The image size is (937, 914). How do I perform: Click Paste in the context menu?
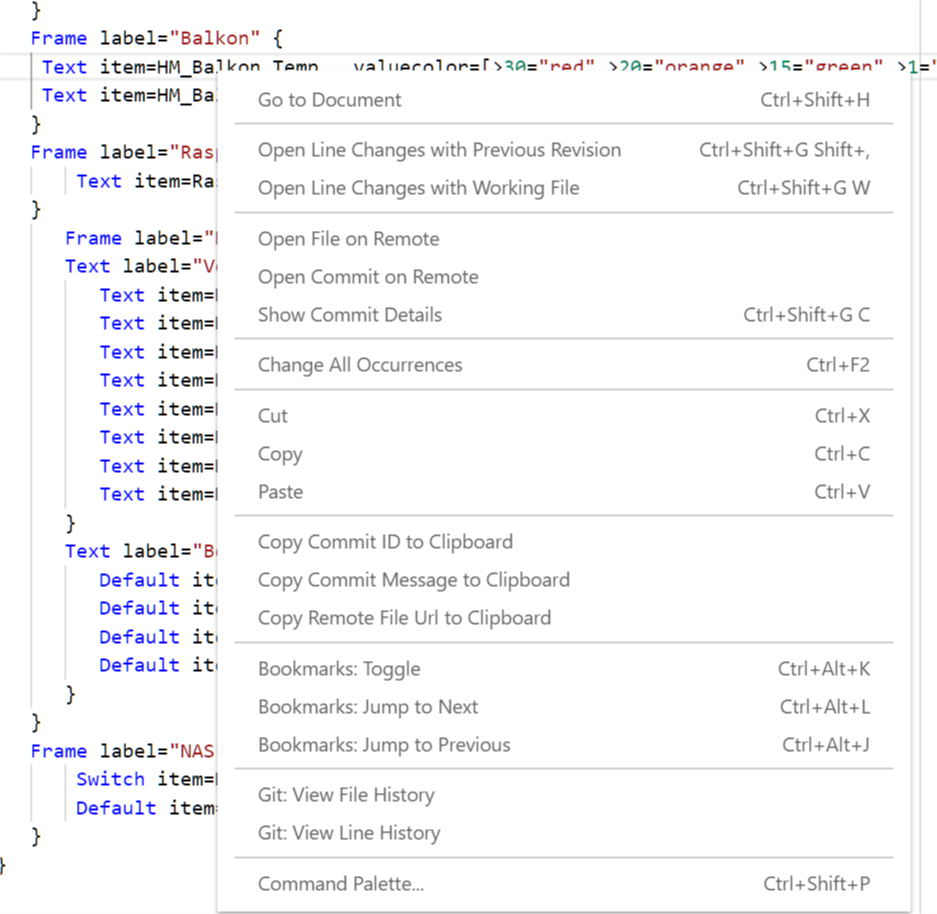pos(280,492)
